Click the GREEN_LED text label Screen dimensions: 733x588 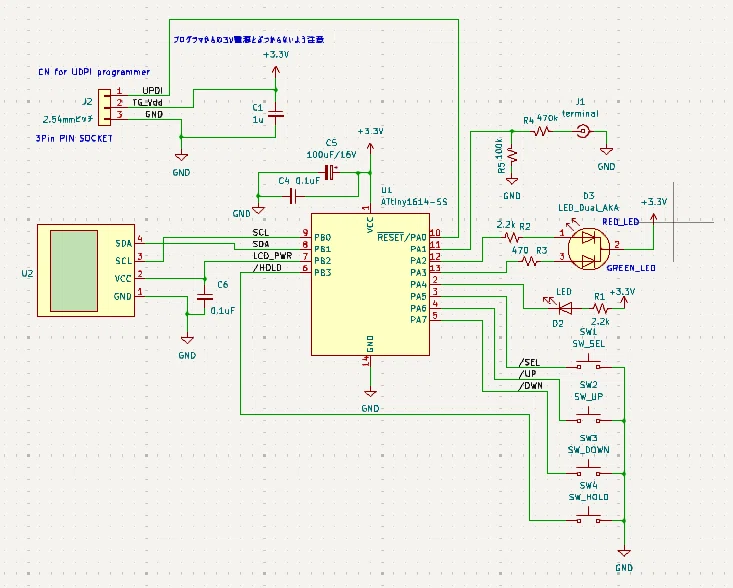tap(631, 268)
